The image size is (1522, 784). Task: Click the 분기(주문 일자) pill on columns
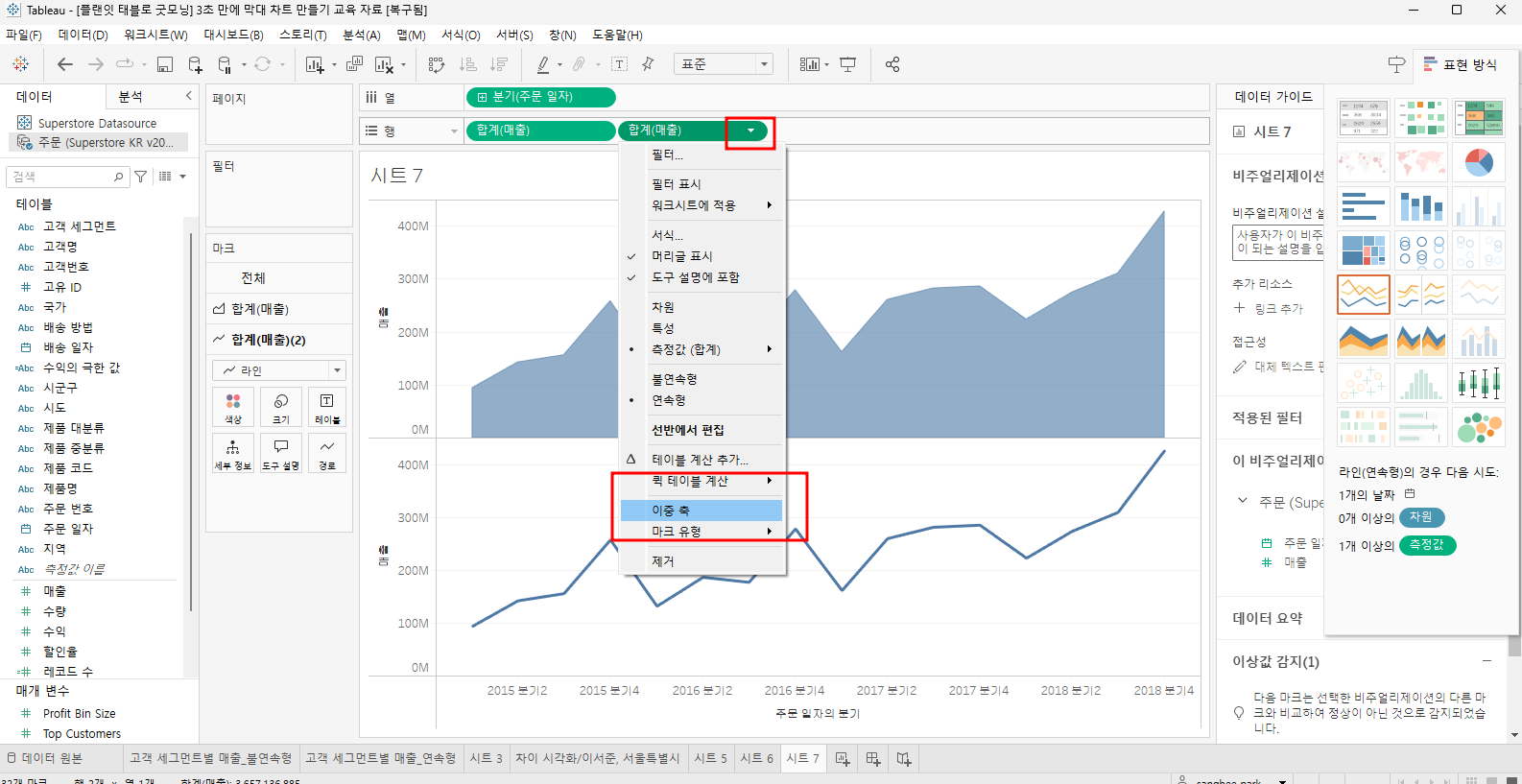point(540,97)
